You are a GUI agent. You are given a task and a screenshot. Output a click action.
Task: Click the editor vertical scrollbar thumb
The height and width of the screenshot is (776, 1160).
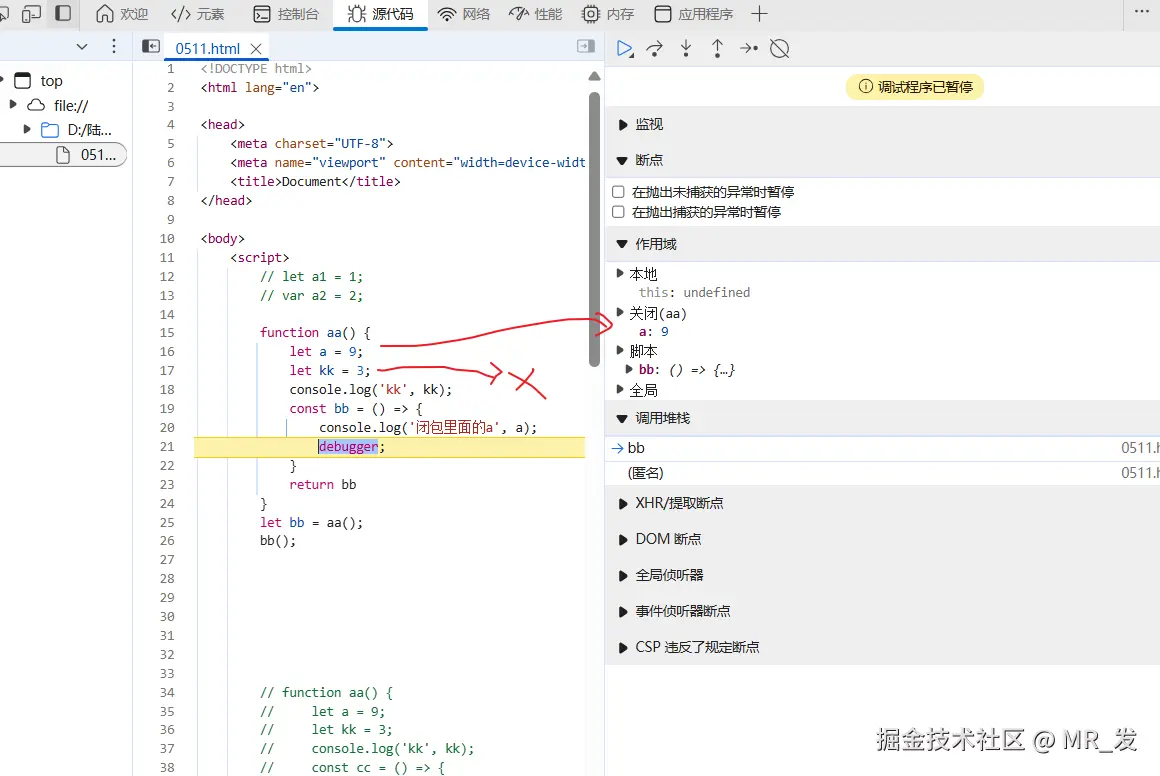pos(594,228)
